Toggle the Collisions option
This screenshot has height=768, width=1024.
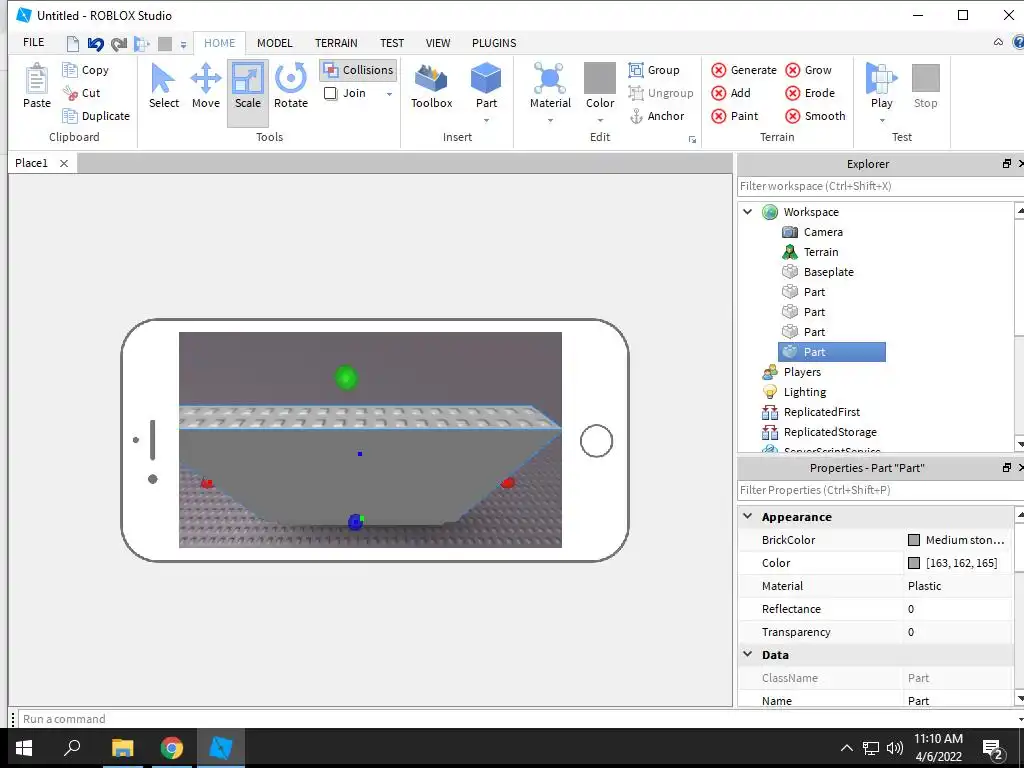click(x=359, y=70)
